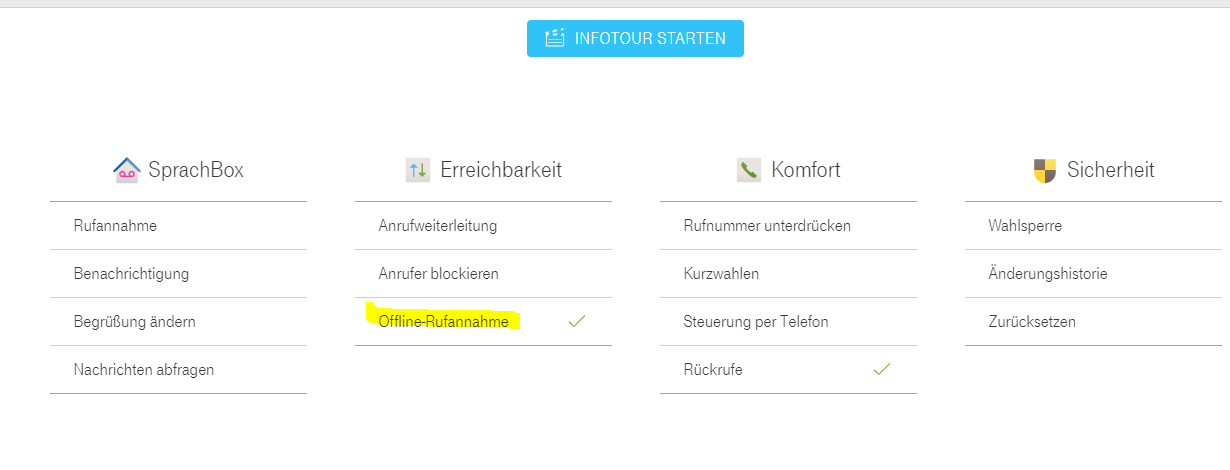Start the Infotour

click(635, 38)
